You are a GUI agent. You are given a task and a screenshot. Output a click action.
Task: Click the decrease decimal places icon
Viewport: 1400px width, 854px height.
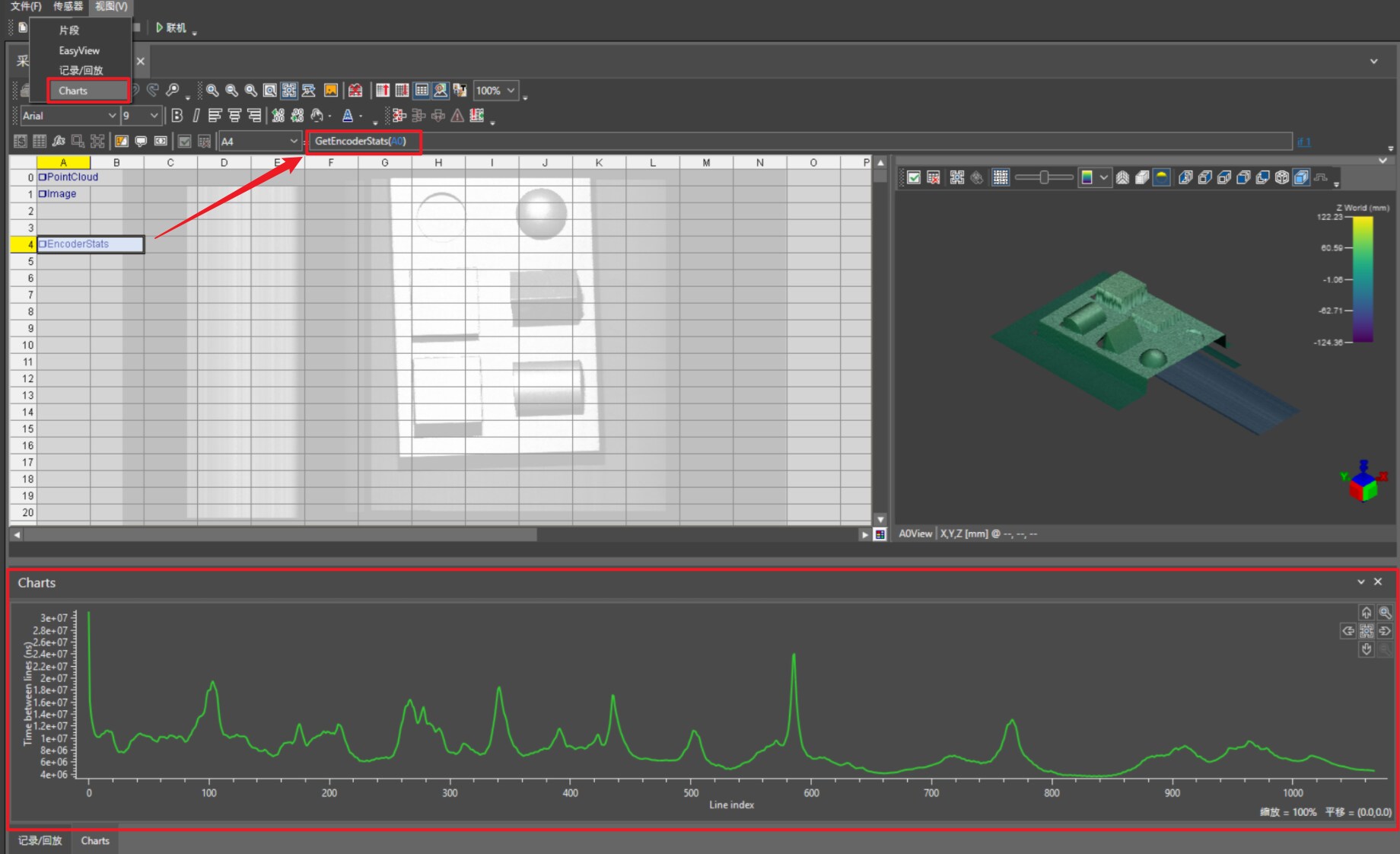(297, 116)
